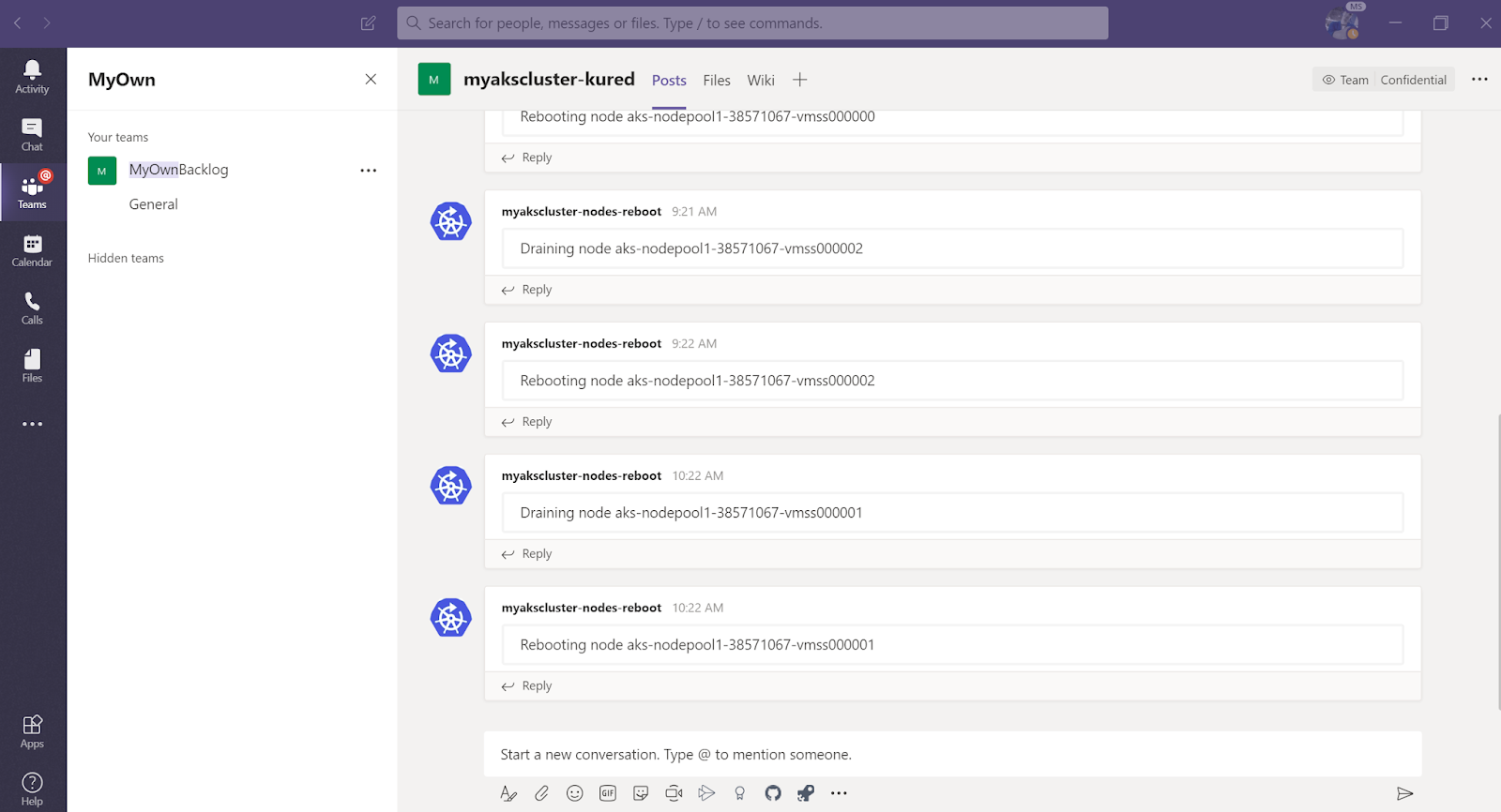Go back in navigation history
This screenshot has height=812, width=1501.
[x=17, y=23]
